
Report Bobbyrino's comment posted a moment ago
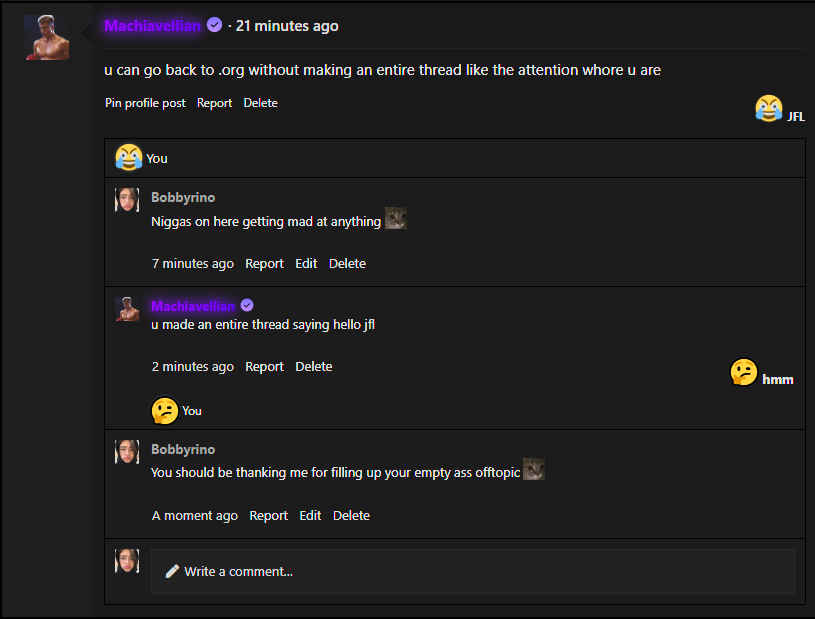point(268,516)
